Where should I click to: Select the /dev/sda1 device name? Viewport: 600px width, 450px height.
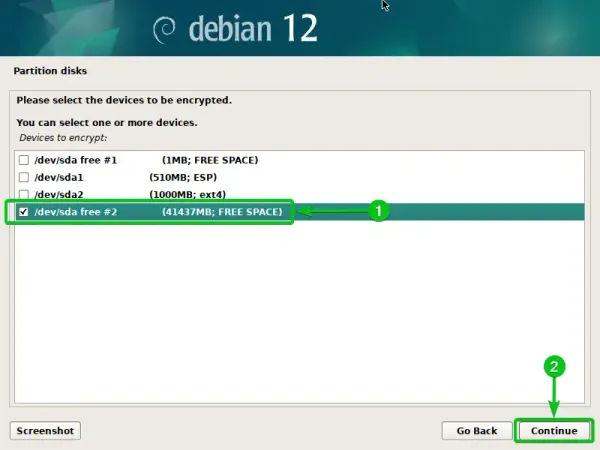tap(59, 177)
